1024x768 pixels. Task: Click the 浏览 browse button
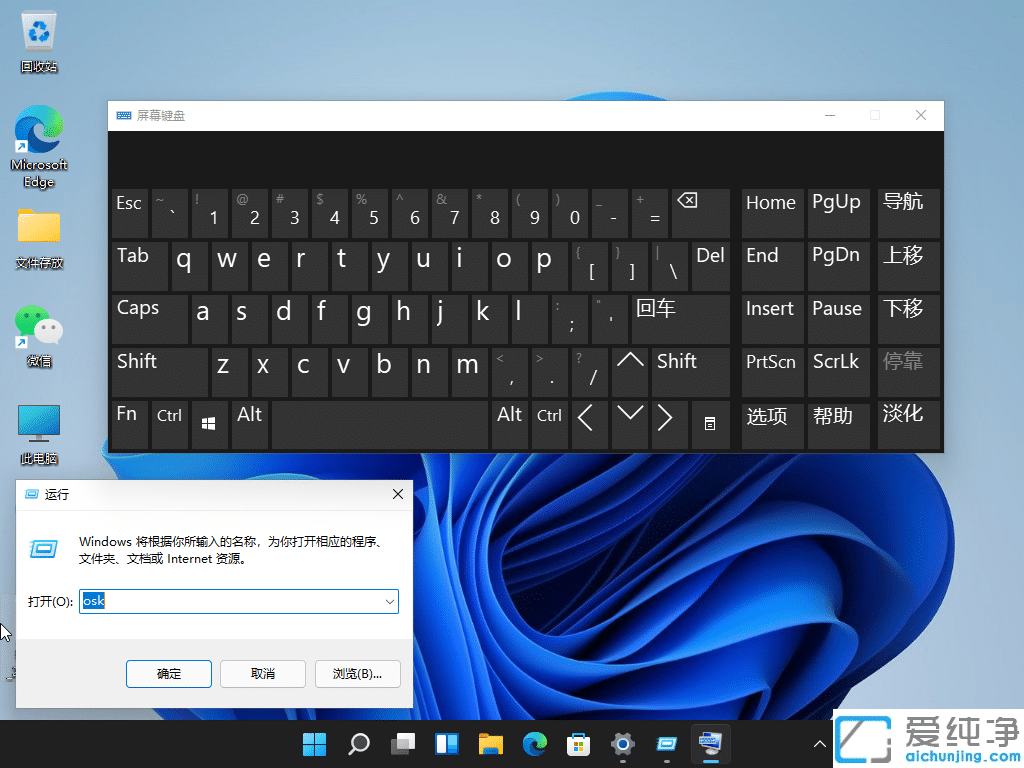[x=357, y=673]
